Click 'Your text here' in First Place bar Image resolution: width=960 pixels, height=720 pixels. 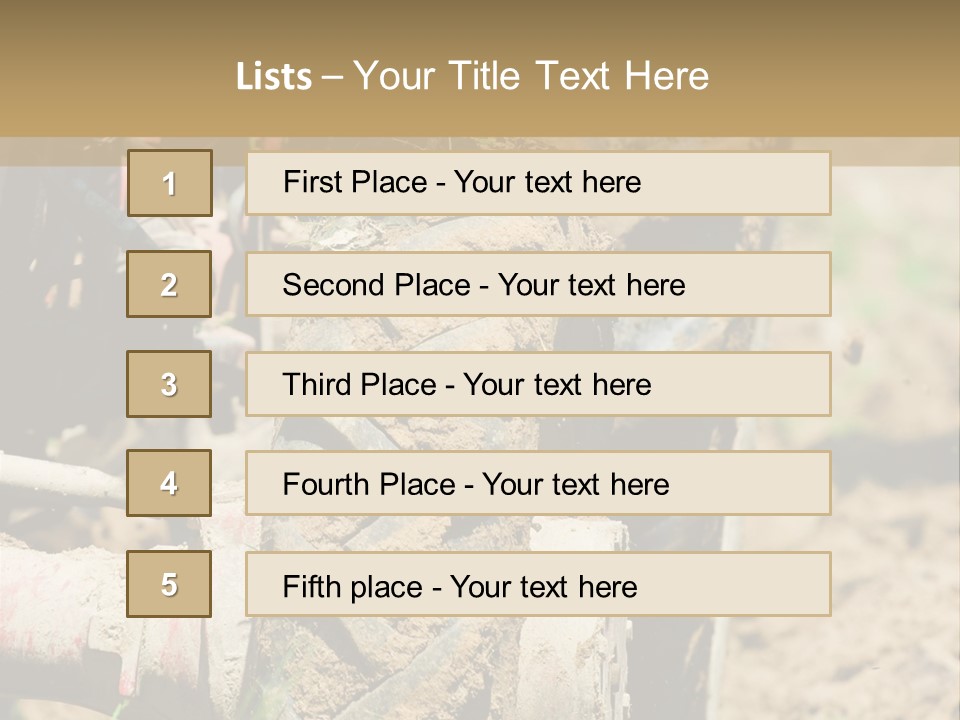point(547,182)
